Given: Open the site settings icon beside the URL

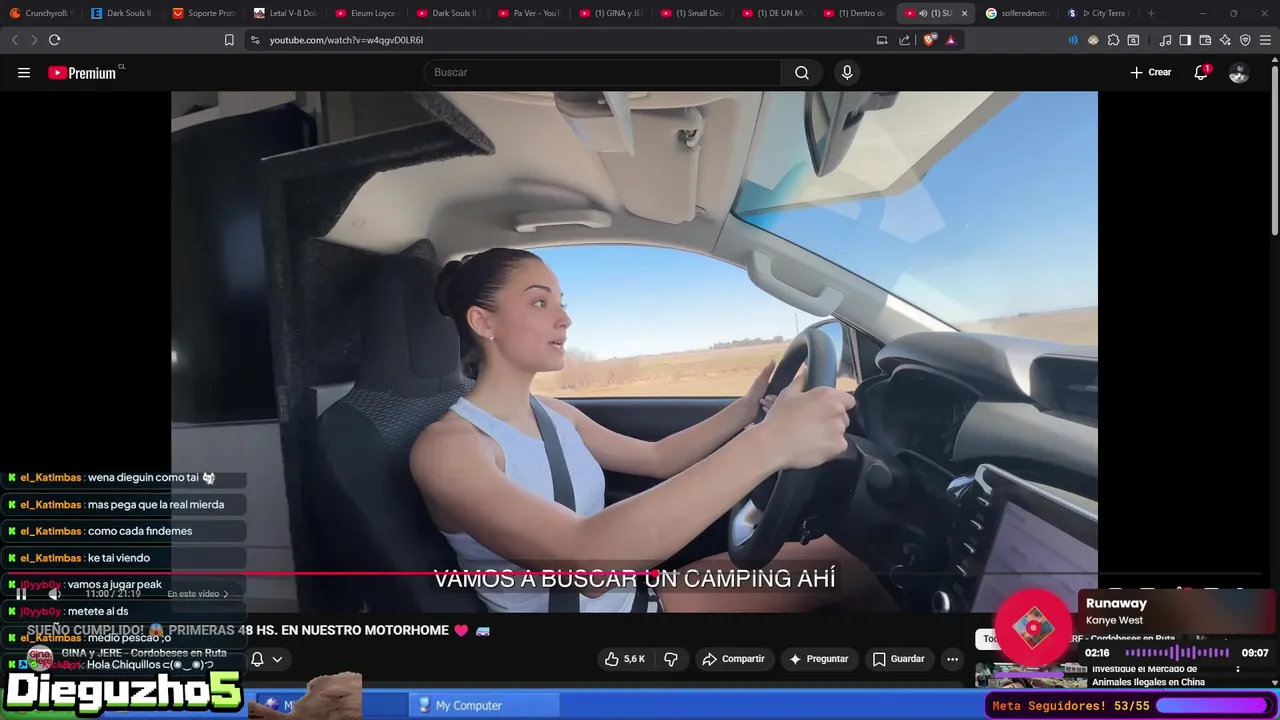Looking at the screenshot, I should (x=255, y=40).
